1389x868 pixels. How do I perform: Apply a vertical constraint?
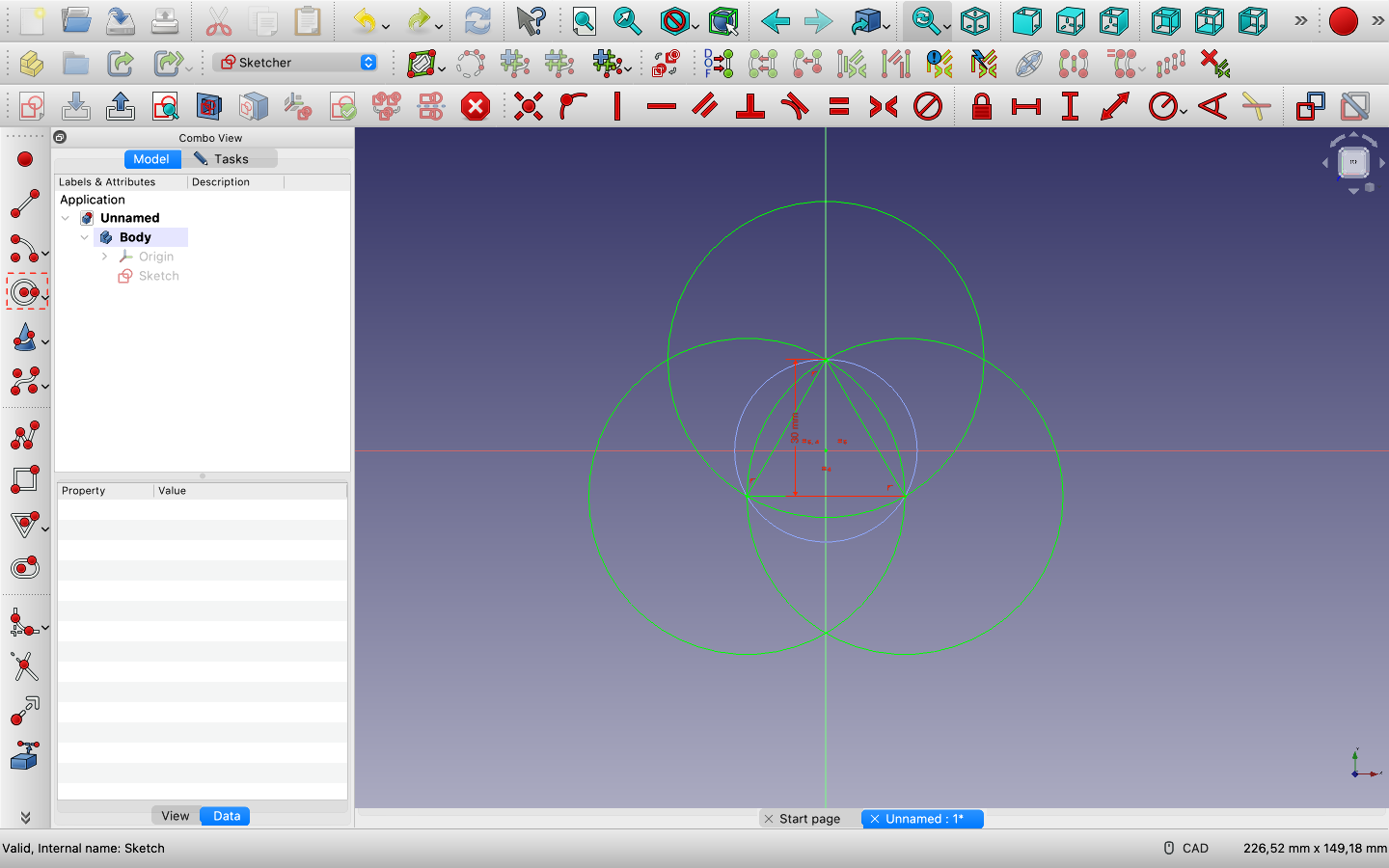click(616, 106)
